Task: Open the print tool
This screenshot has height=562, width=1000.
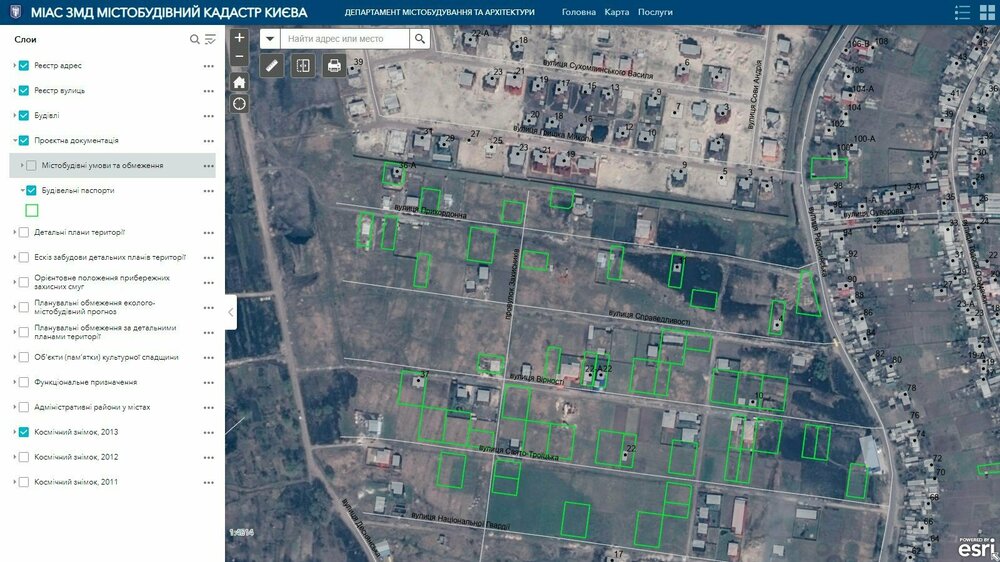Action: (x=334, y=65)
